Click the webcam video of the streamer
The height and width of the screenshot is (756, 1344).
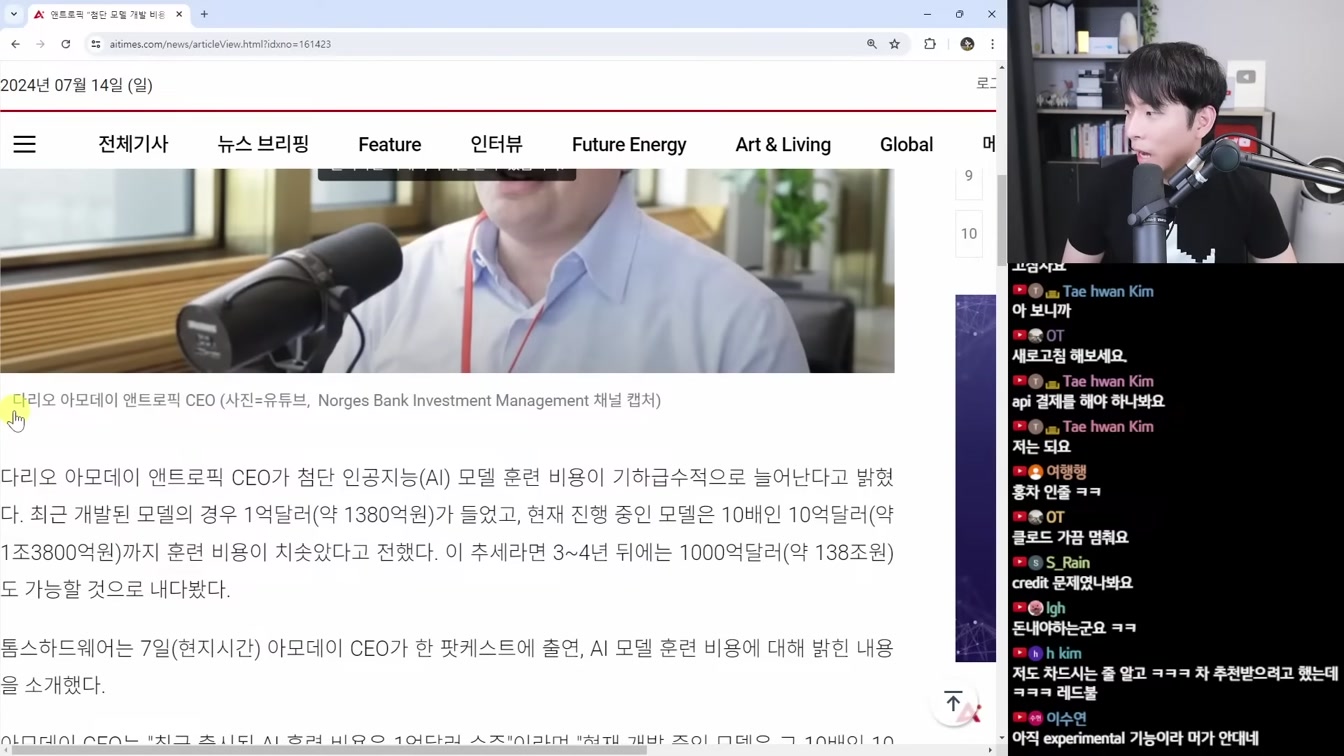(x=1176, y=131)
